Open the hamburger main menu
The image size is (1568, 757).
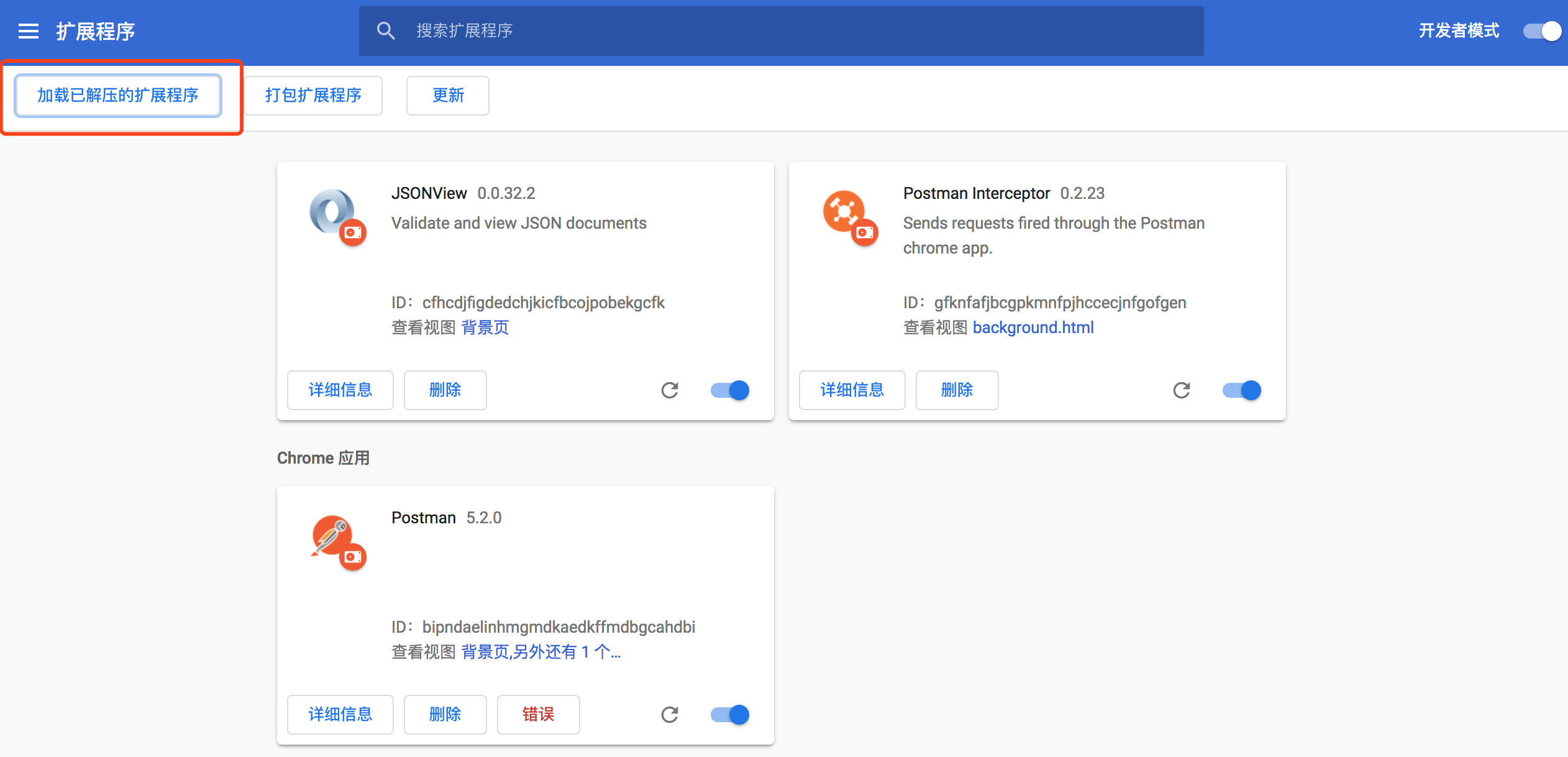29,31
